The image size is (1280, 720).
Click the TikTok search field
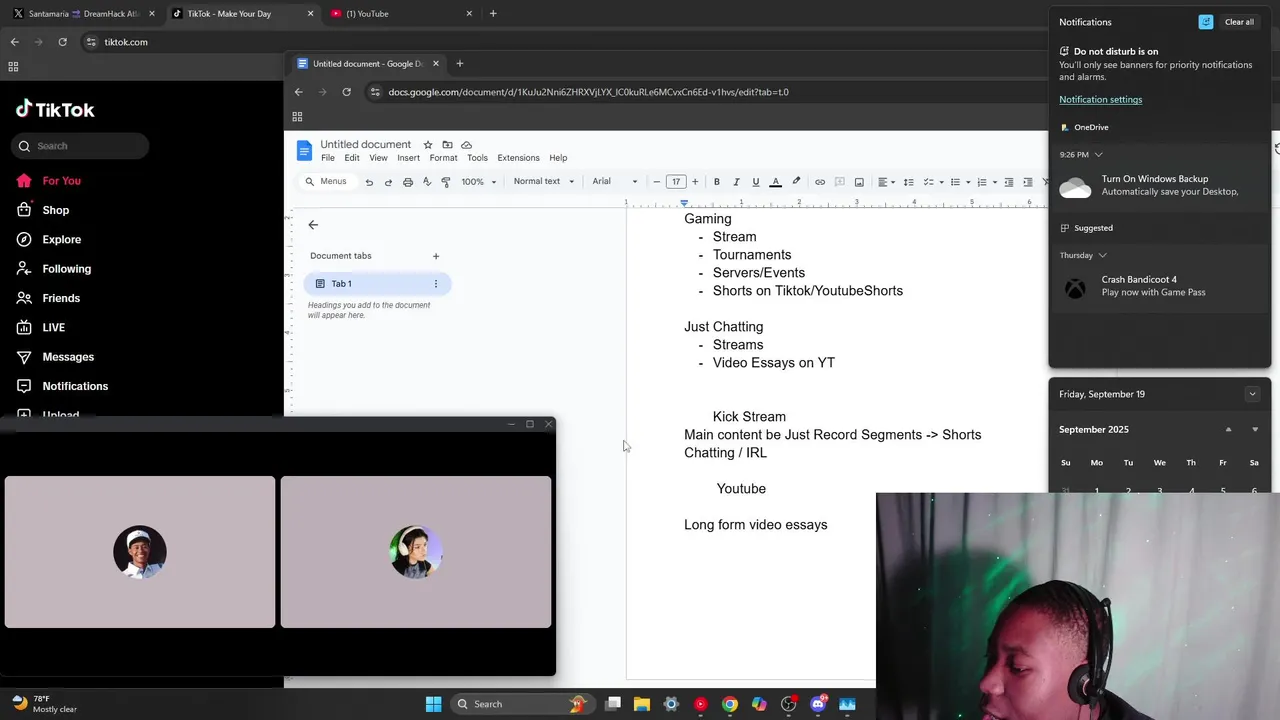tap(82, 146)
